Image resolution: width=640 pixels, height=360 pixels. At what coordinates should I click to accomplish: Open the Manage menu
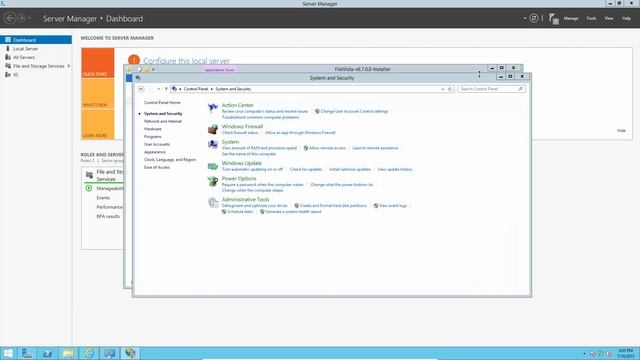click(x=571, y=18)
